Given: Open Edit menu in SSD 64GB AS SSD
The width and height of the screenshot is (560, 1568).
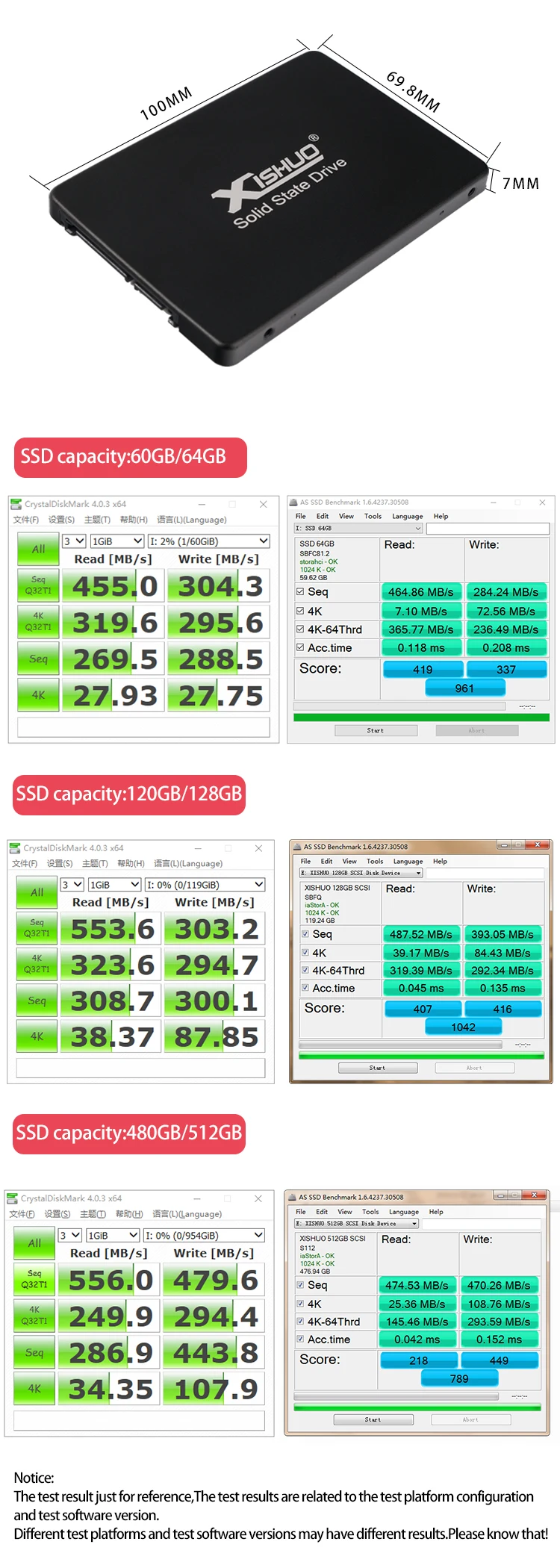Looking at the screenshot, I should (x=323, y=516).
